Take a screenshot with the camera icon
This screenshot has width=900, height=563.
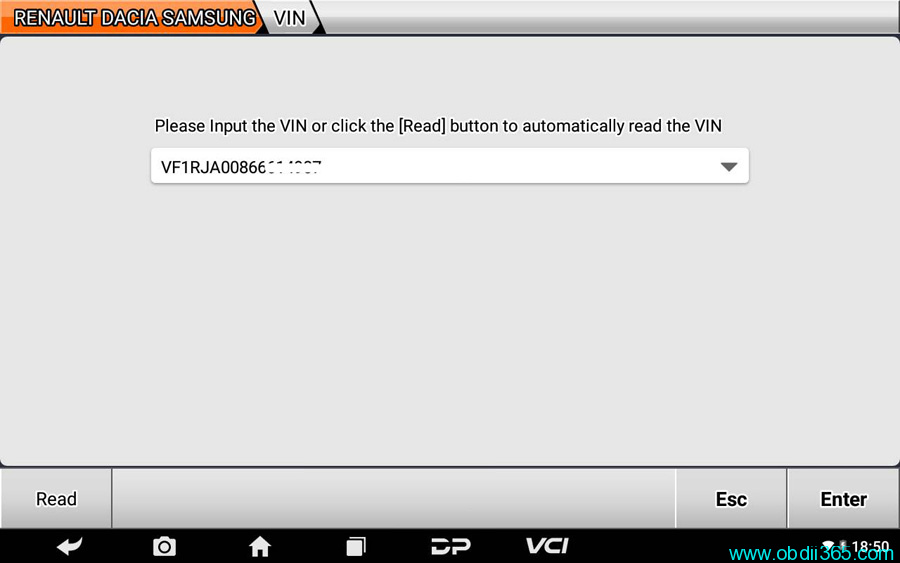(x=164, y=546)
